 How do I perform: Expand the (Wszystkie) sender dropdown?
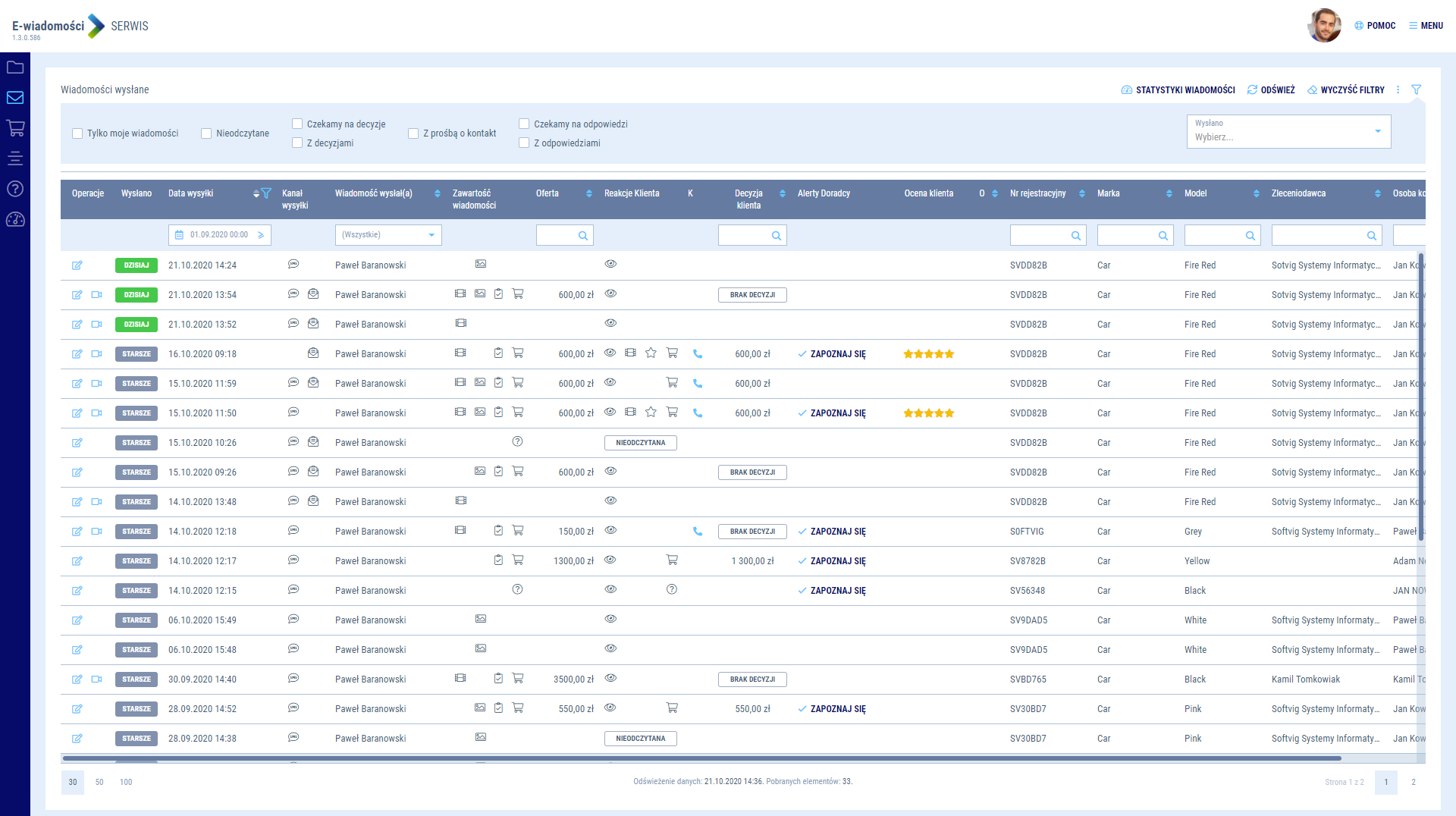coord(388,235)
